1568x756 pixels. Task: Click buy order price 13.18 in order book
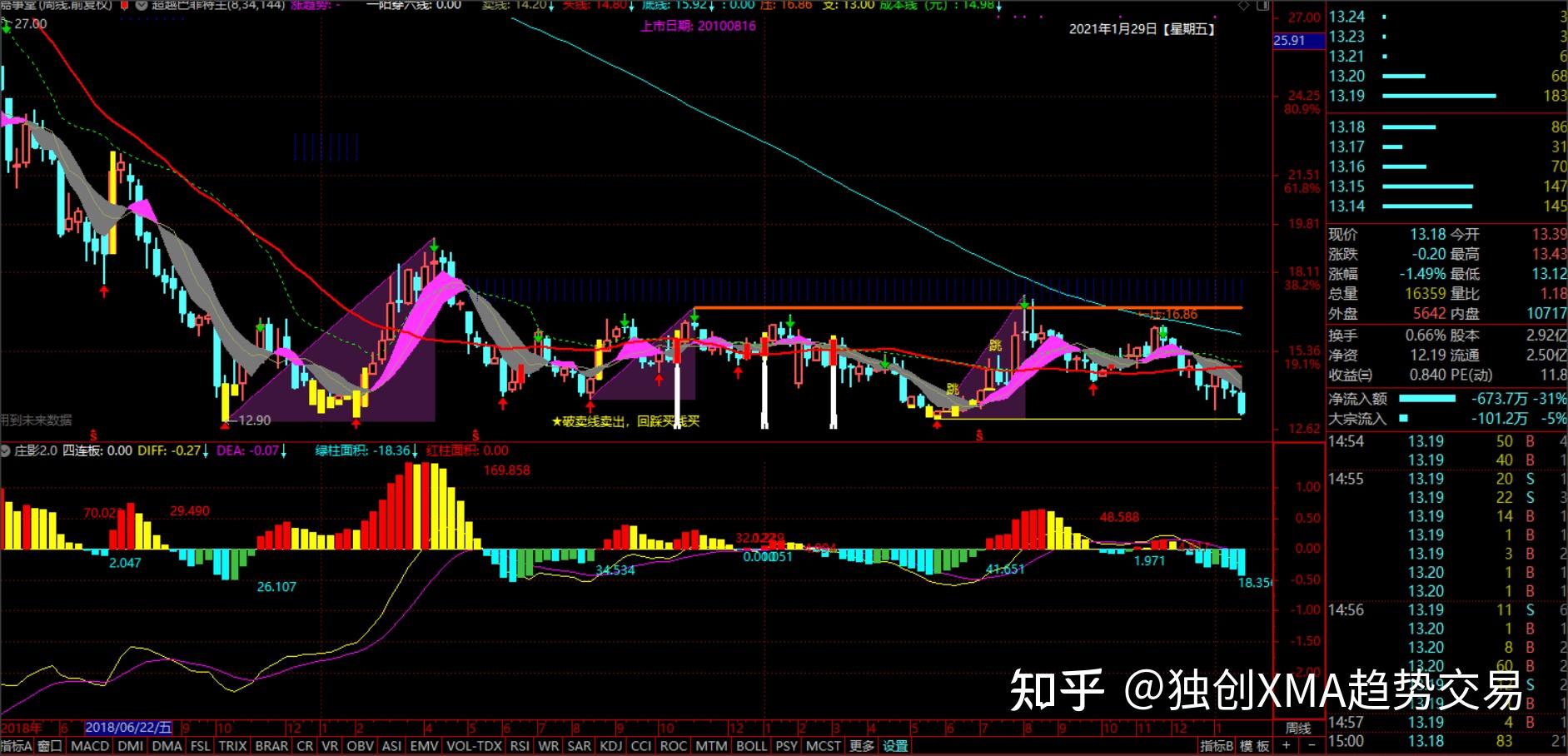[x=1346, y=127]
